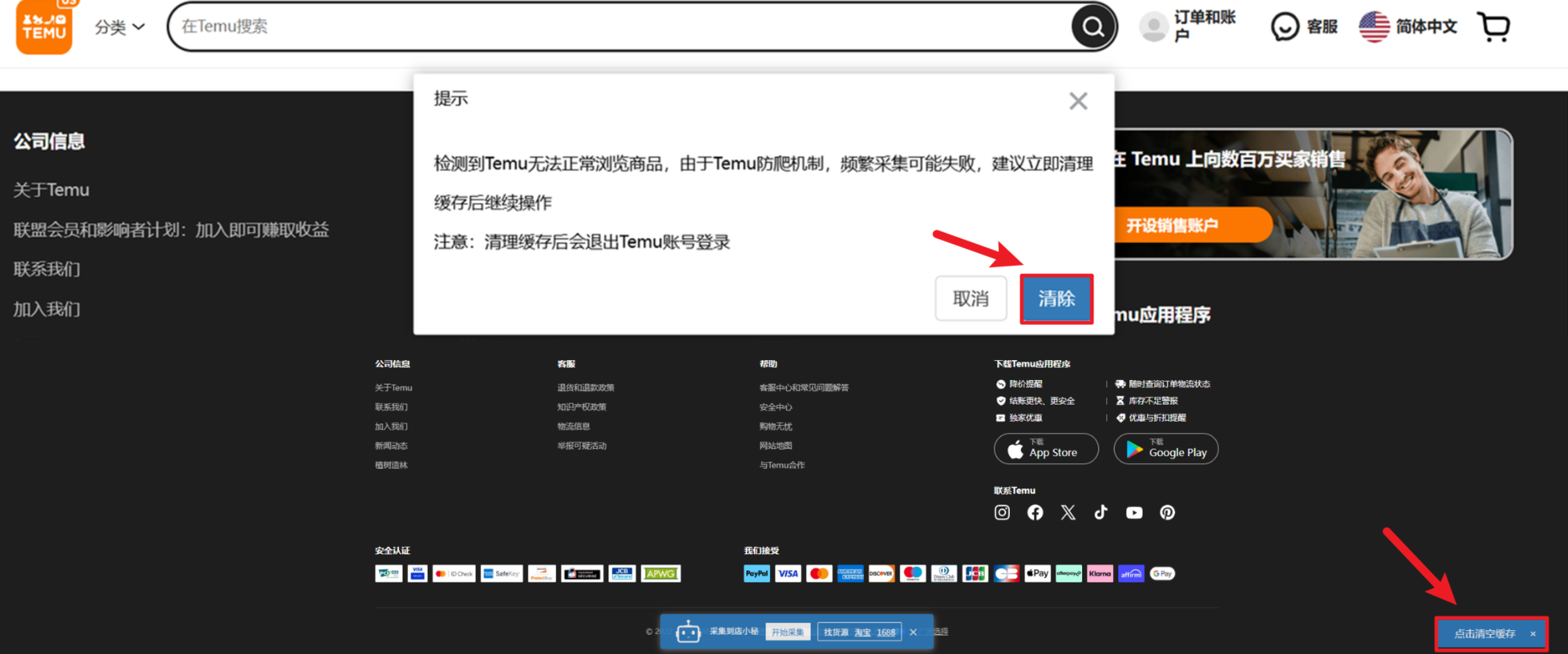Image resolution: width=1568 pixels, height=654 pixels.
Task: Click the Google Play download button
Action: [x=1165, y=448]
